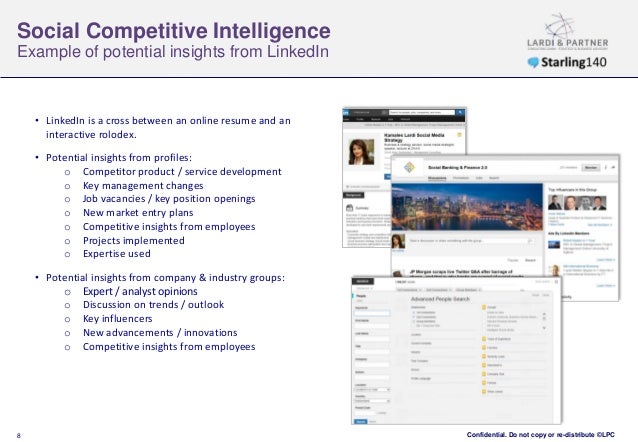Click the First Name input field

click(372, 326)
